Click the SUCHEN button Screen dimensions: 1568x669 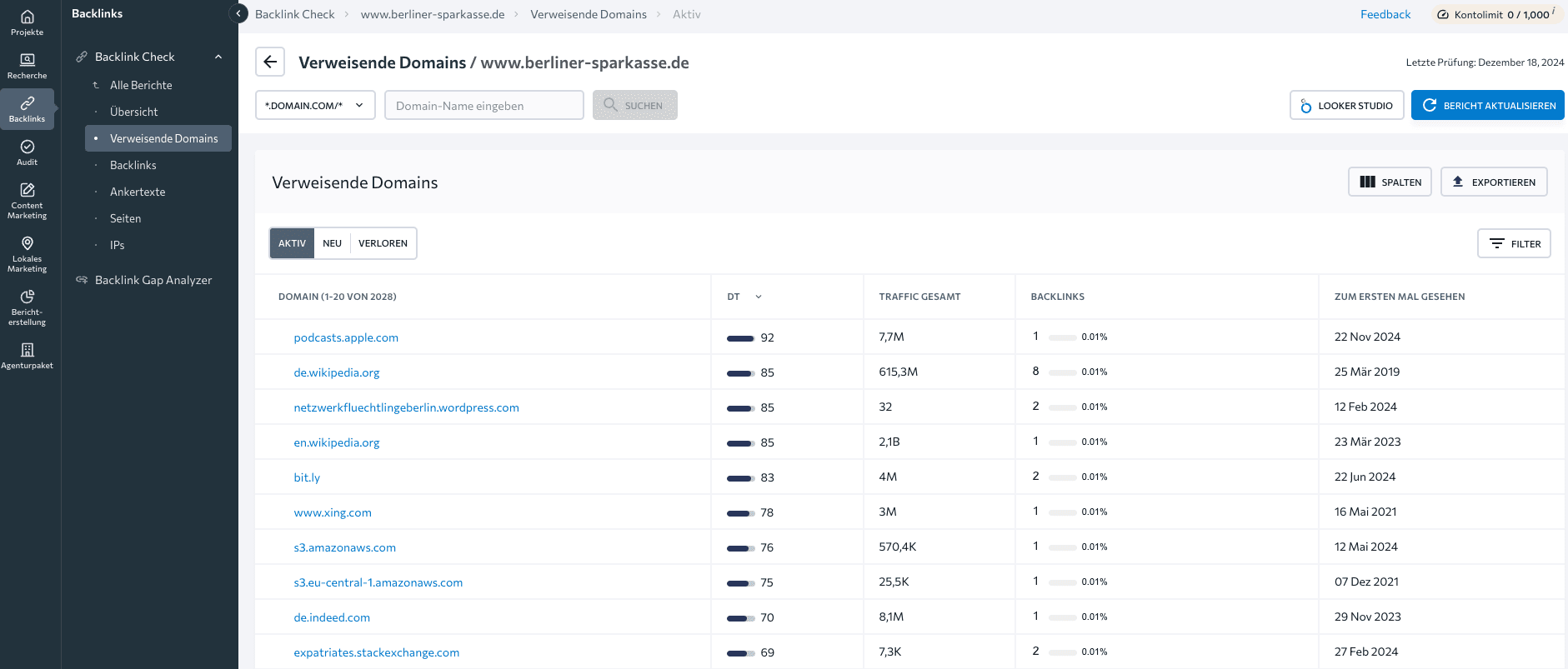pos(635,105)
